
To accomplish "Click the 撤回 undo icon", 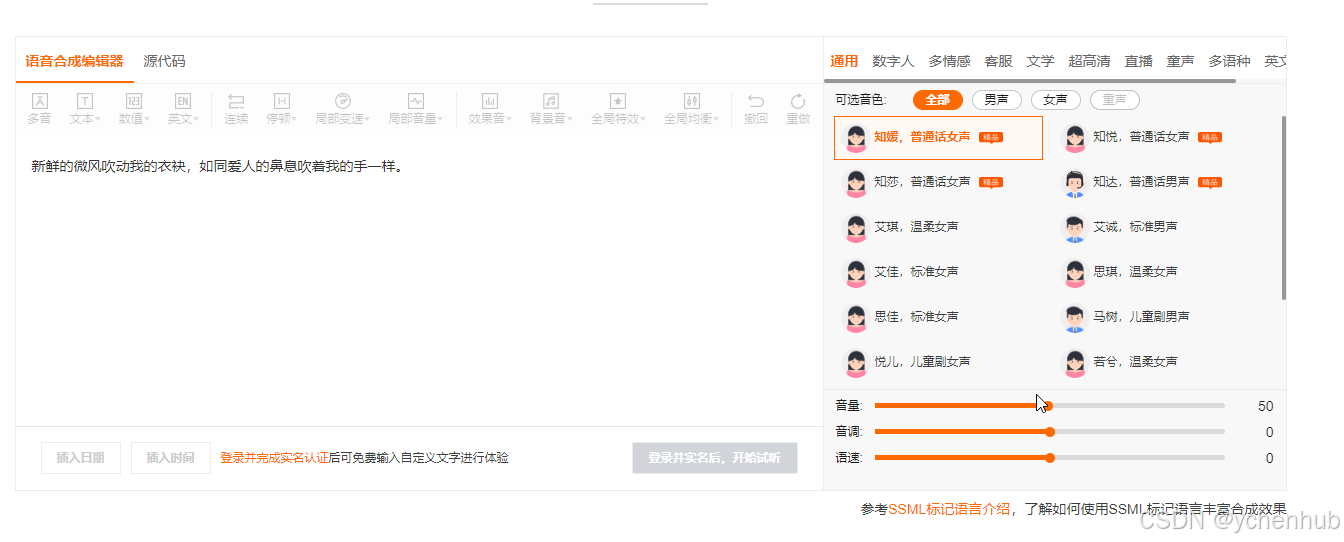I will click(756, 108).
